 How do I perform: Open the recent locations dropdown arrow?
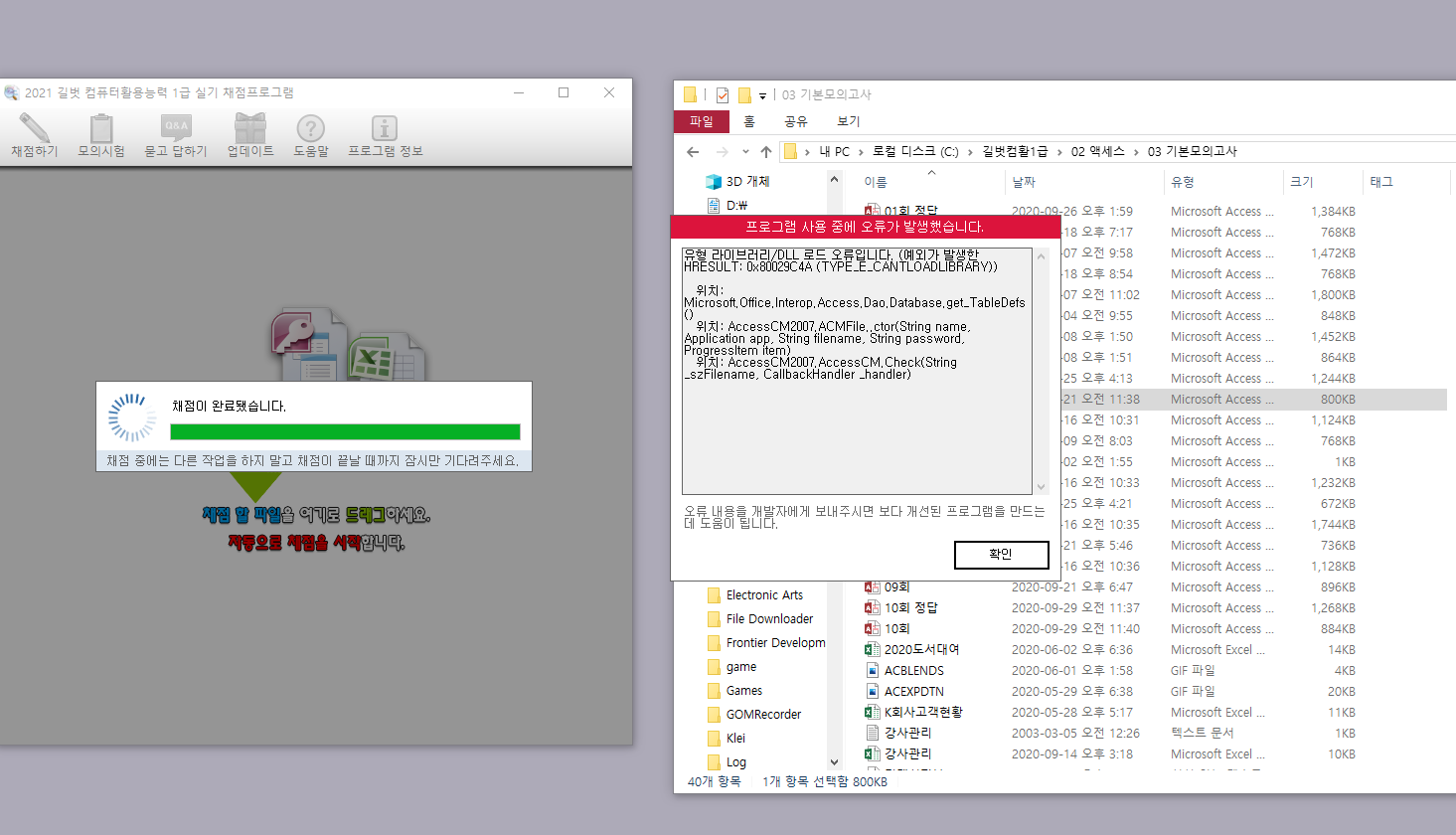(745, 152)
